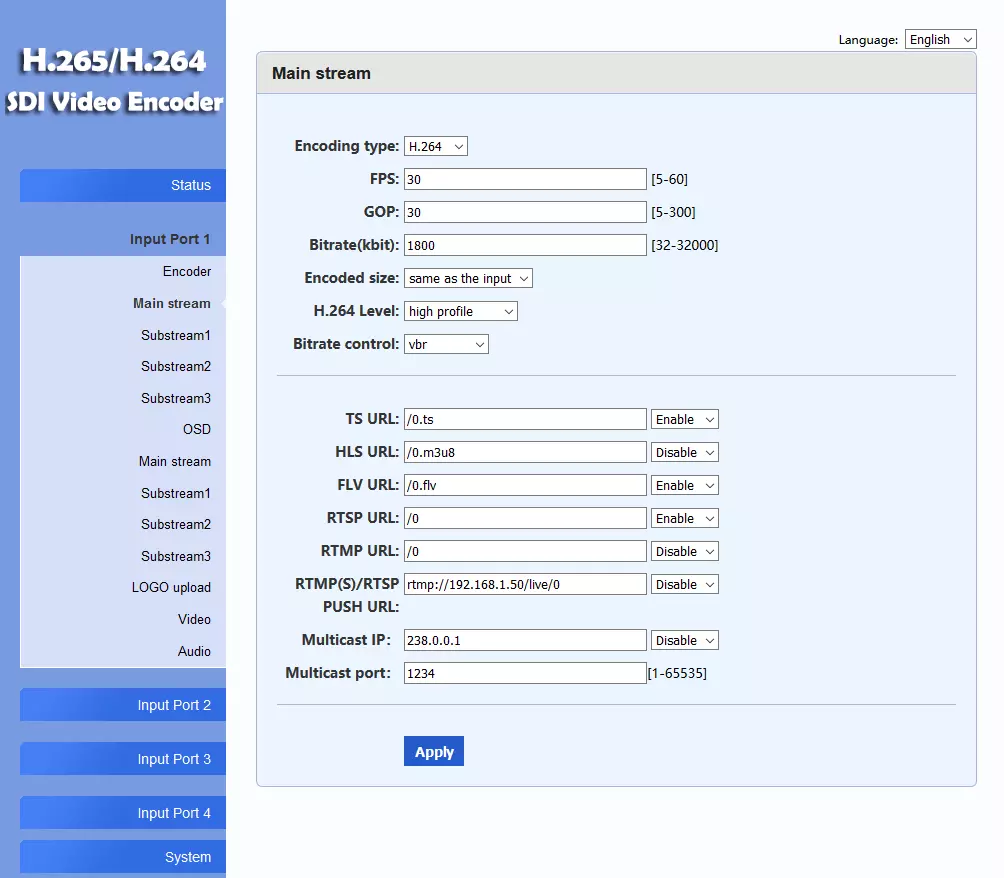This screenshot has height=878, width=1004.
Task: Focus the FPS input field
Action: (x=525, y=179)
